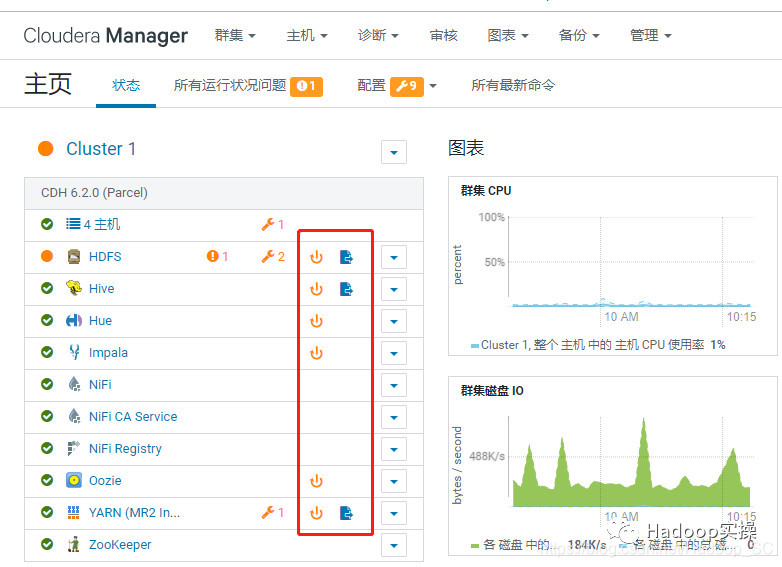This screenshot has height=567, width=782.
Task: Click the Hive stale configuration power icon
Action: point(316,289)
